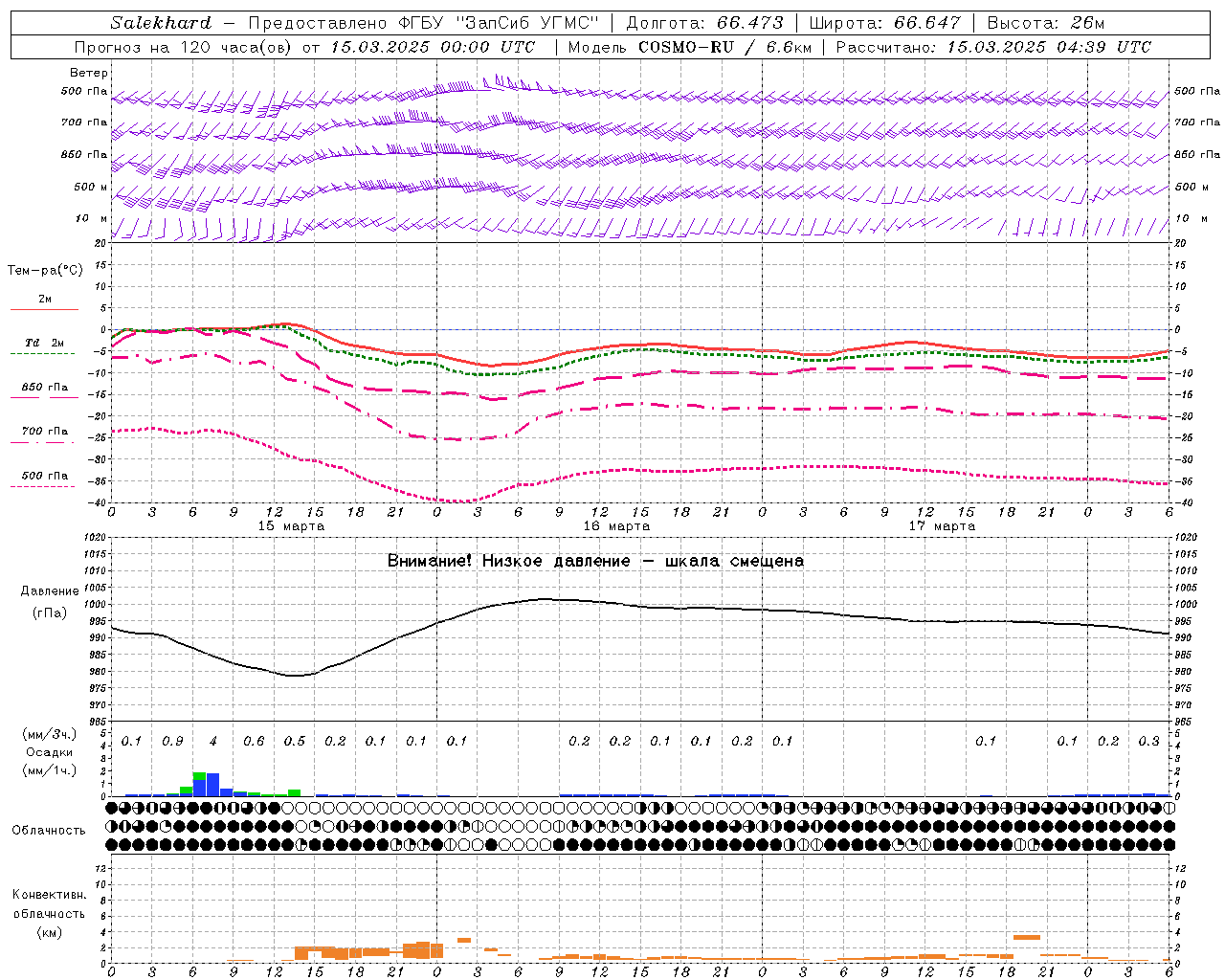Screen dimensions: 1225x980
Task: Click the precipitation value "0.5"
Action: [295, 741]
